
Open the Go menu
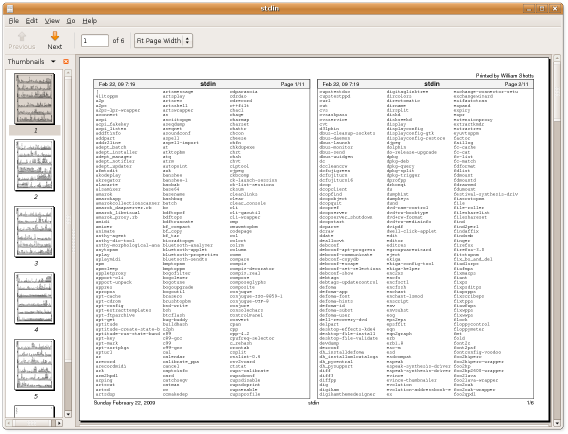point(71,21)
